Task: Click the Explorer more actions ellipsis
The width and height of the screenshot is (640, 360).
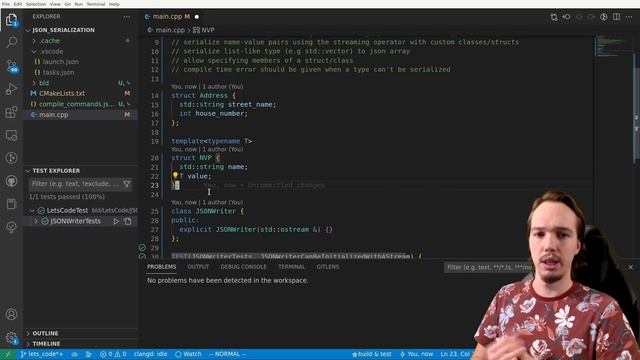Action: point(127,17)
